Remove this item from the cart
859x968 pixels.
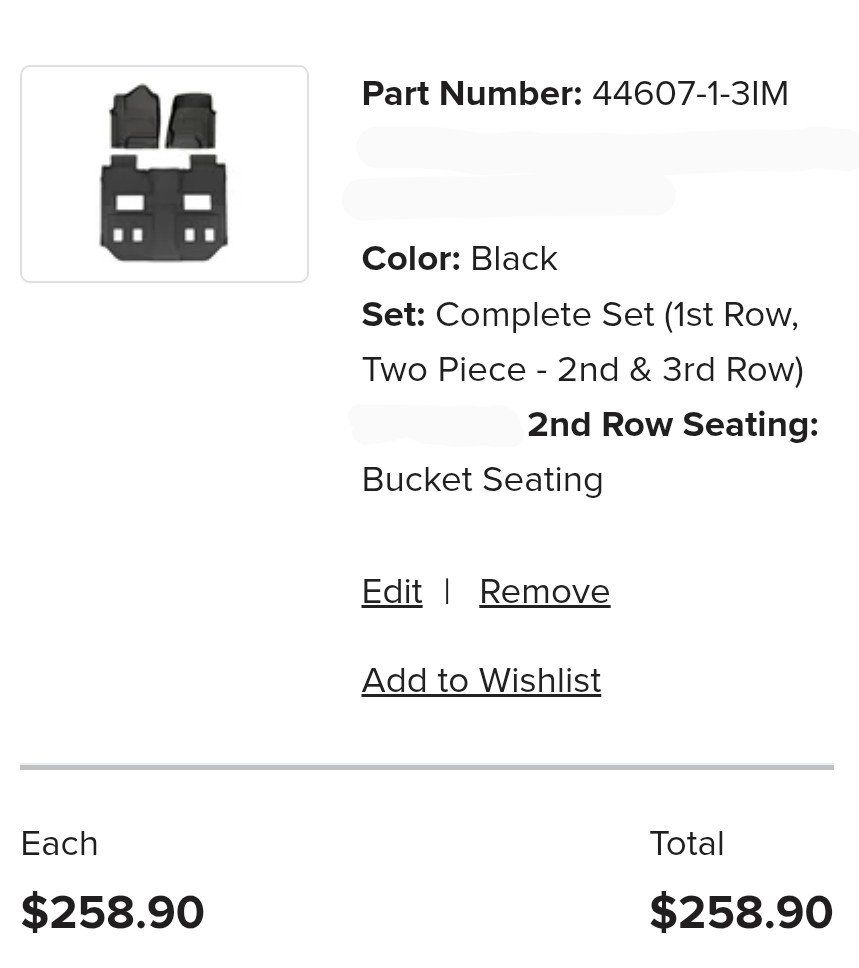[x=544, y=592]
